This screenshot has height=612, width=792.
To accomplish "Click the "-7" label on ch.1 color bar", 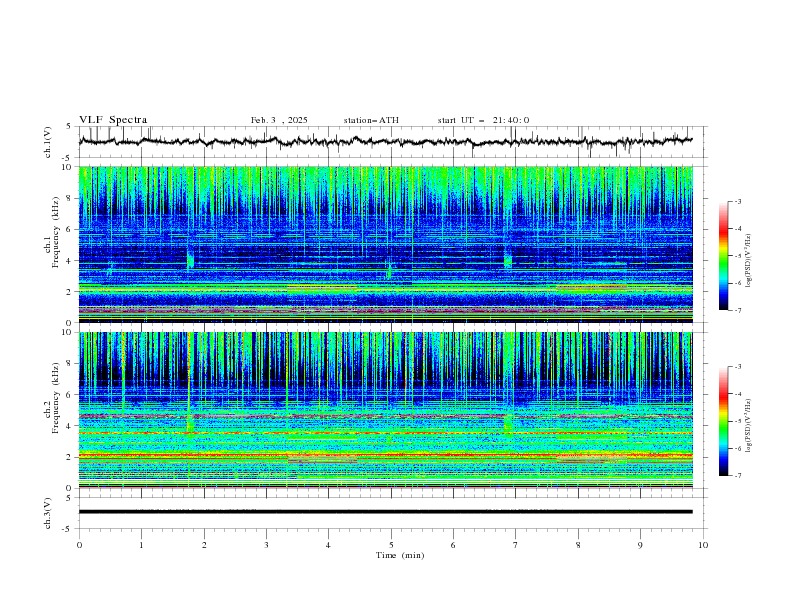I will [738, 310].
